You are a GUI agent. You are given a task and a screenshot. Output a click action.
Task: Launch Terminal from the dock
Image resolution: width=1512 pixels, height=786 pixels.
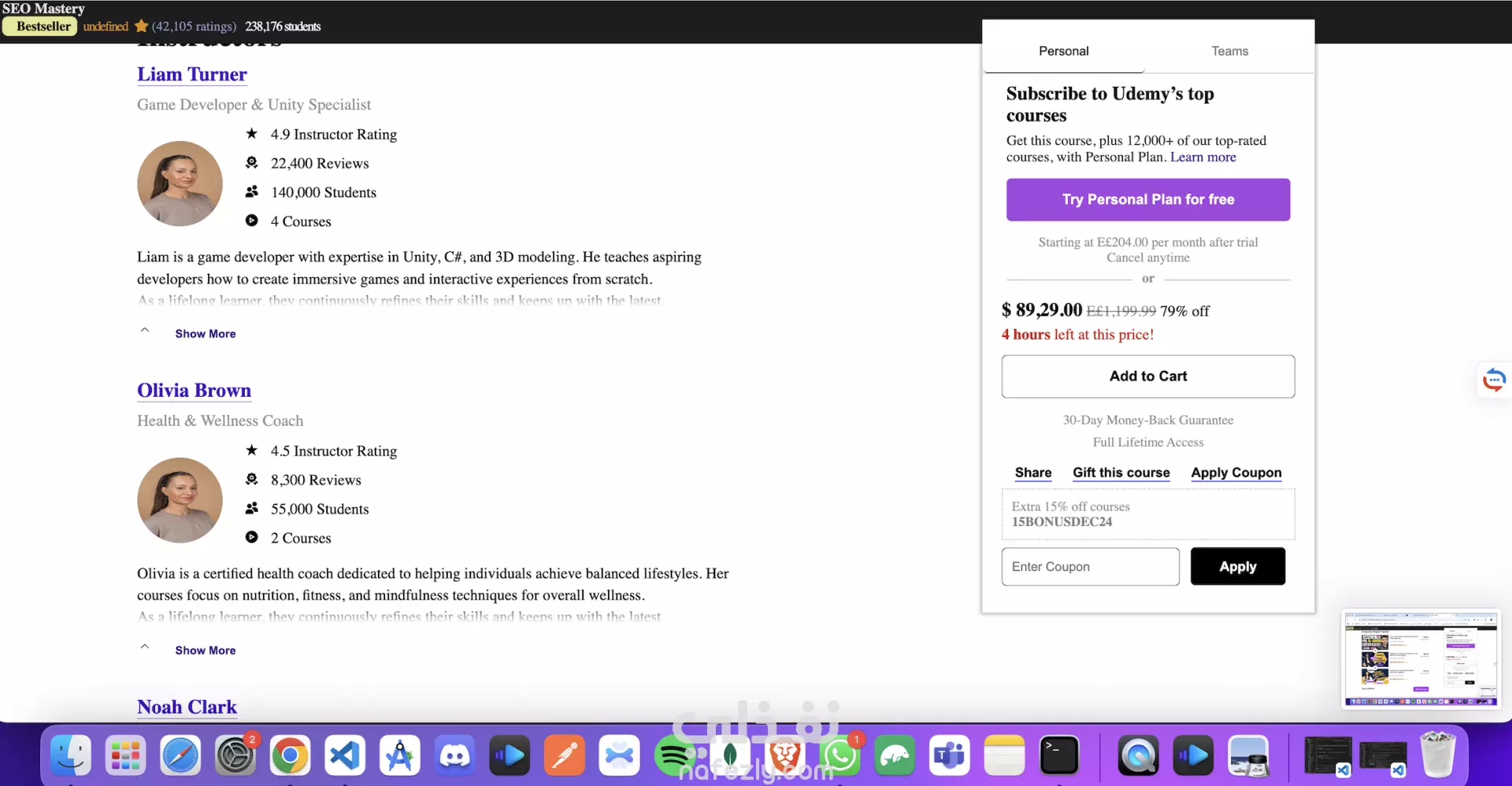coord(1059,756)
